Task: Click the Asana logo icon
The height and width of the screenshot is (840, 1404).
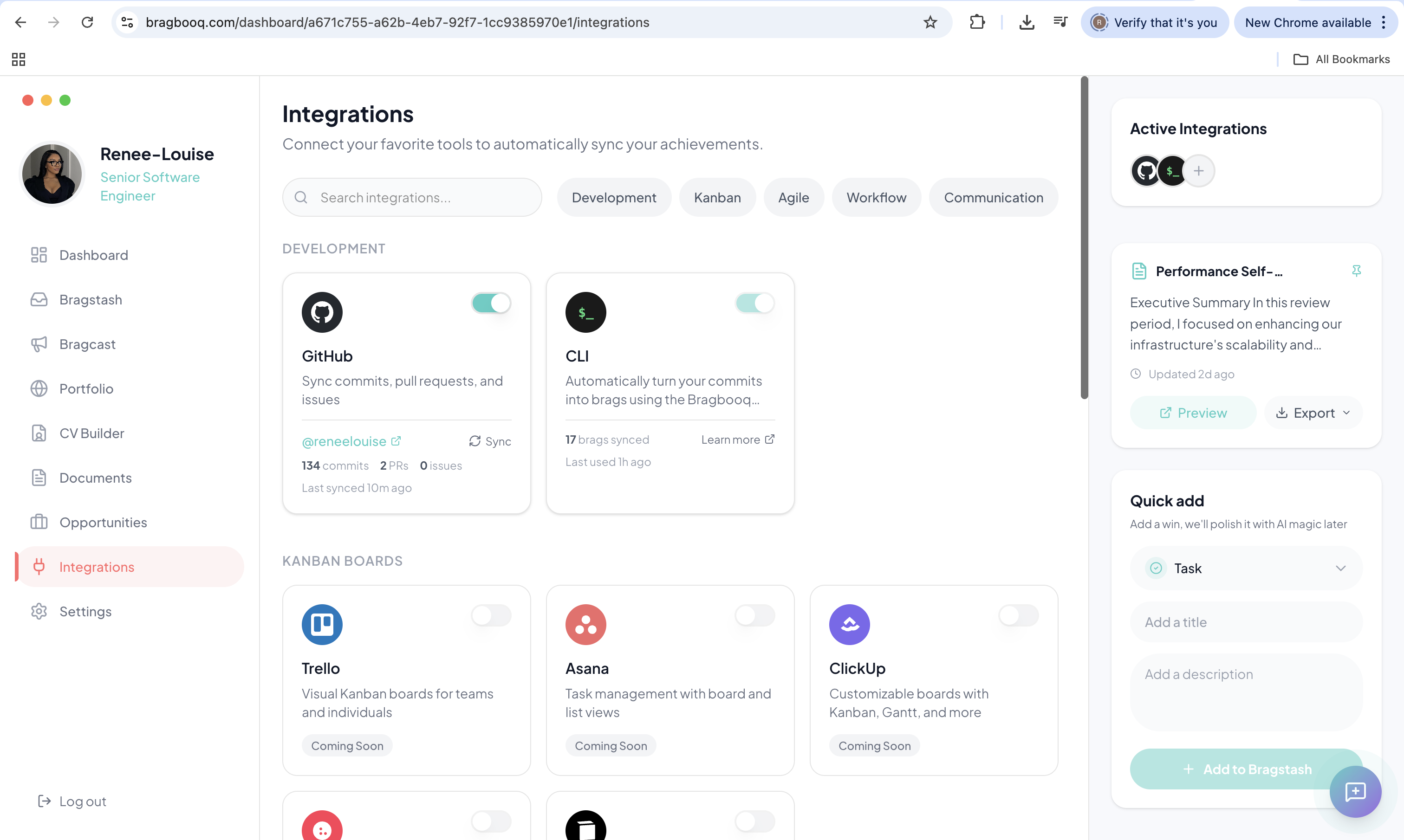Action: 585,624
